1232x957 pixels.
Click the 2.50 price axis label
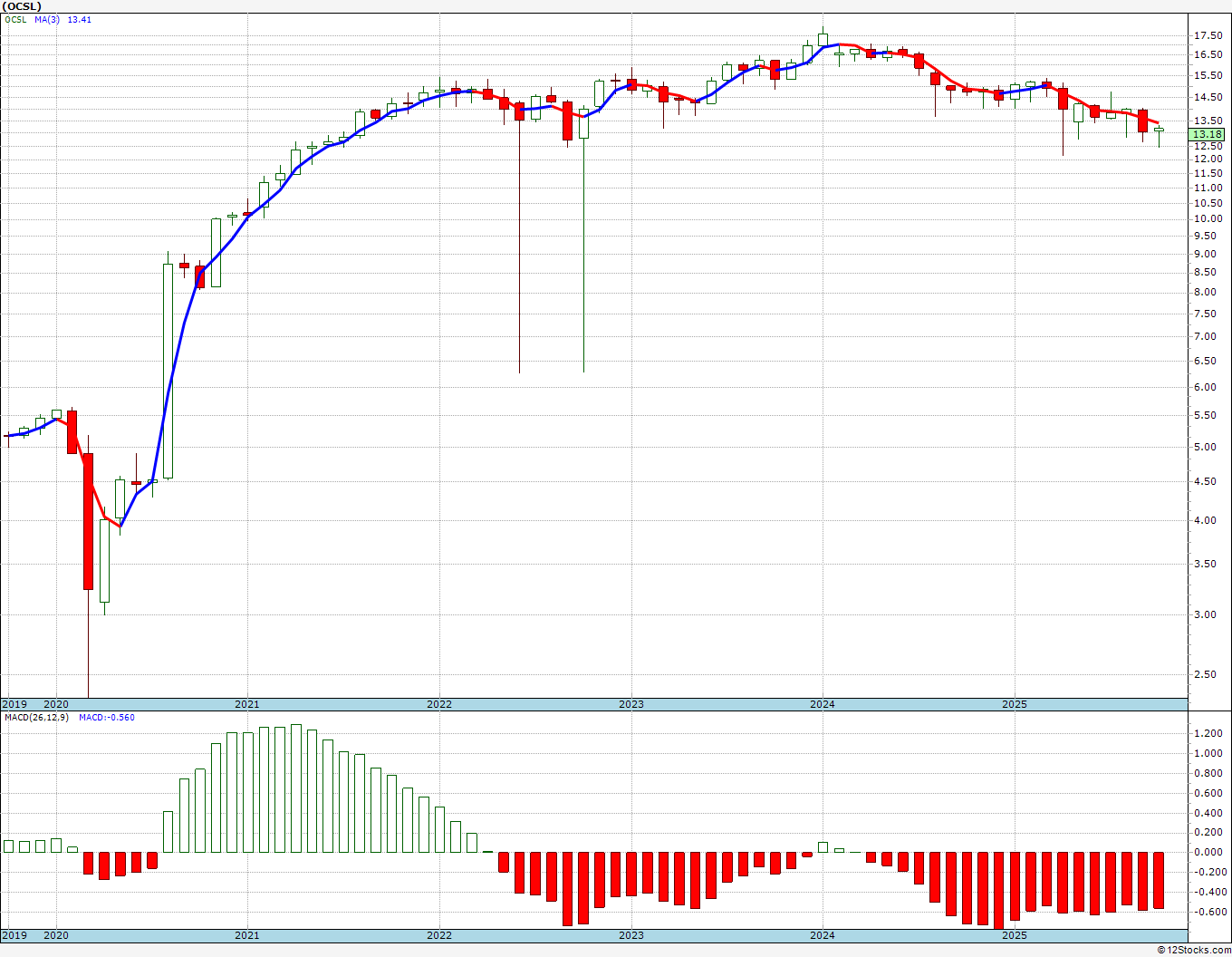coord(1208,674)
